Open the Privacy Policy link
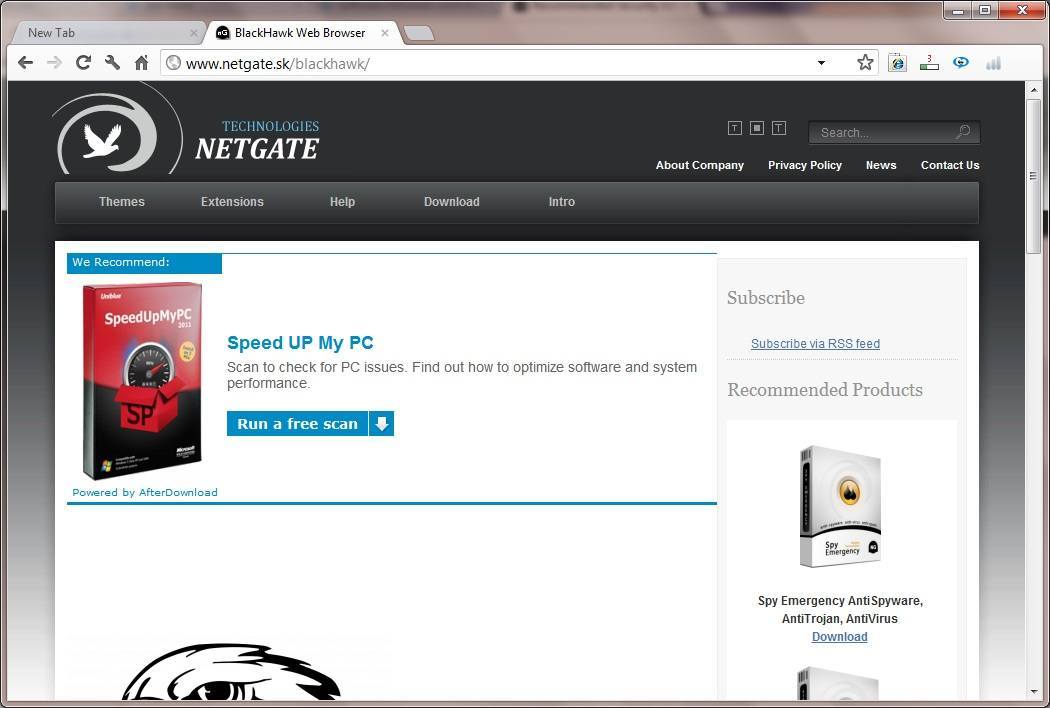 coord(805,165)
